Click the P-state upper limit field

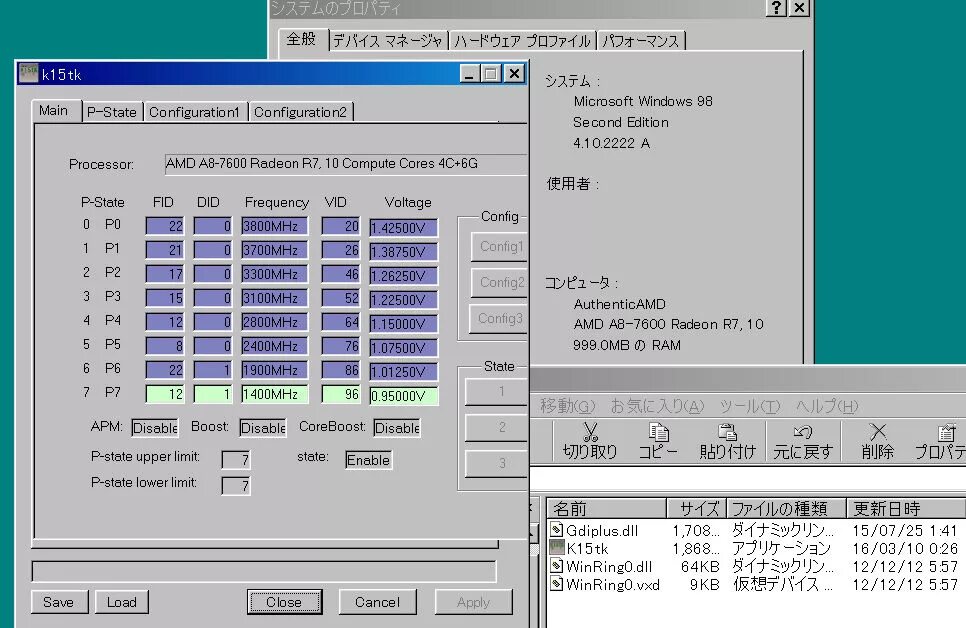236,460
